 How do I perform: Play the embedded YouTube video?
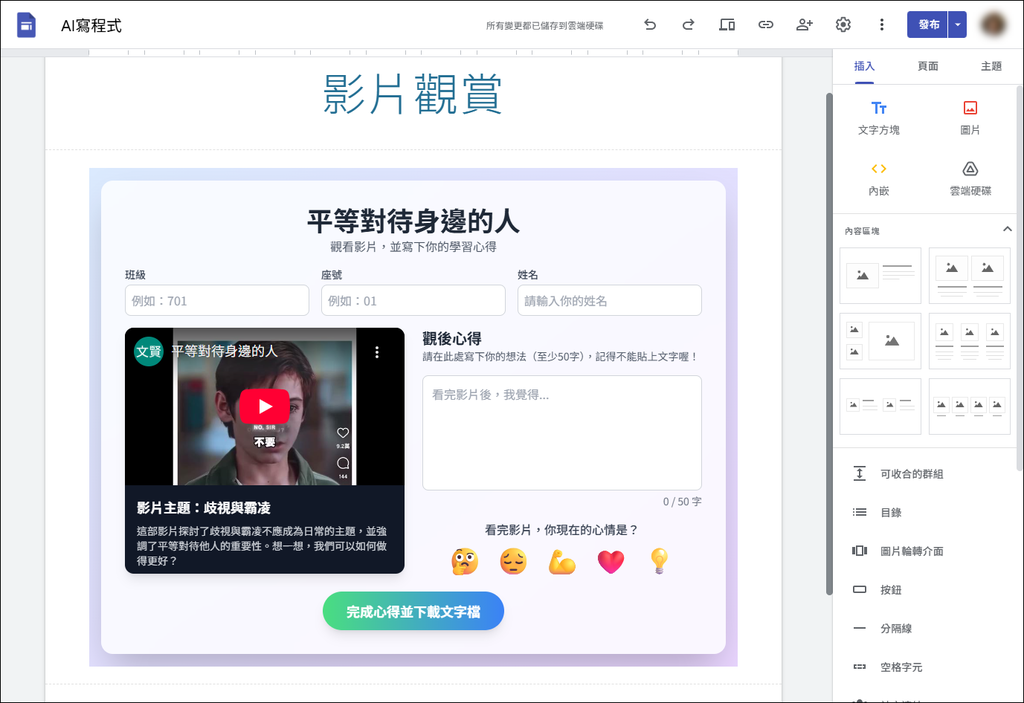[264, 406]
